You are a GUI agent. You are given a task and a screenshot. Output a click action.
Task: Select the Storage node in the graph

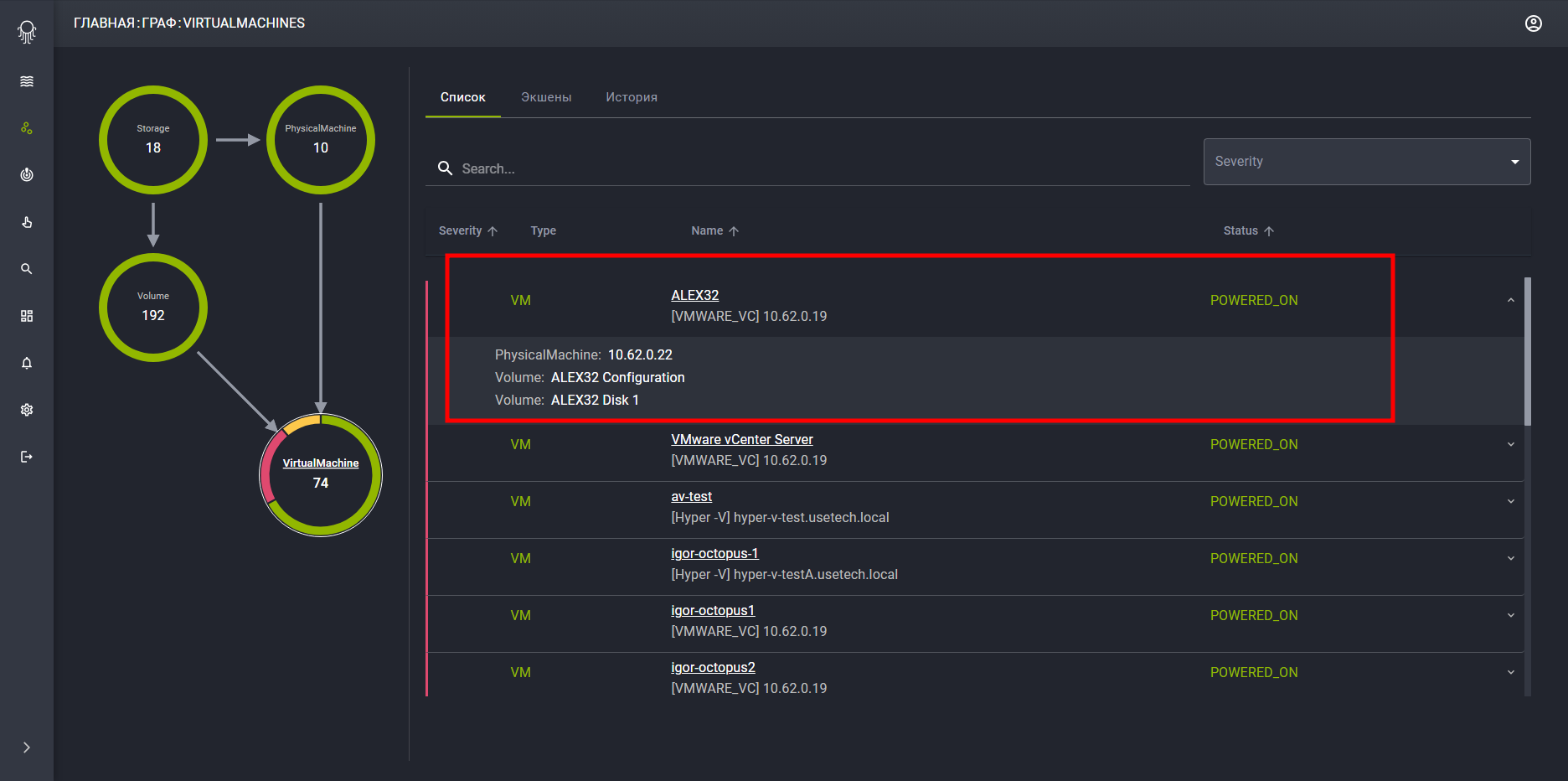pyautogui.click(x=153, y=140)
